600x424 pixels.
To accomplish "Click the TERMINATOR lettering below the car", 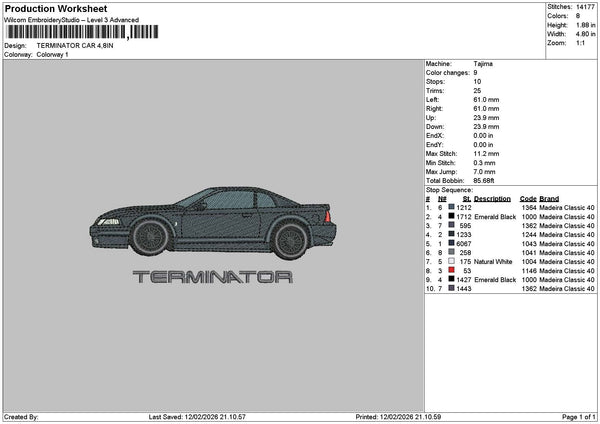I will (x=213, y=277).
